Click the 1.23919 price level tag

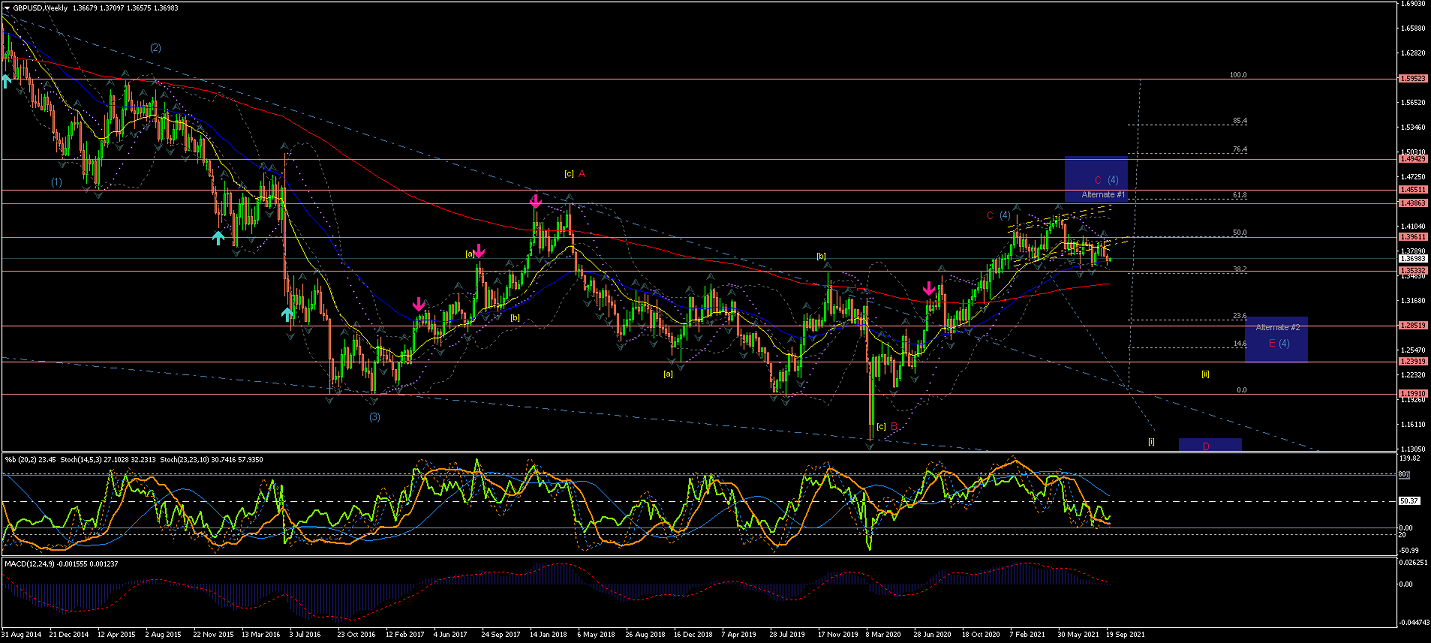click(1413, 362)
